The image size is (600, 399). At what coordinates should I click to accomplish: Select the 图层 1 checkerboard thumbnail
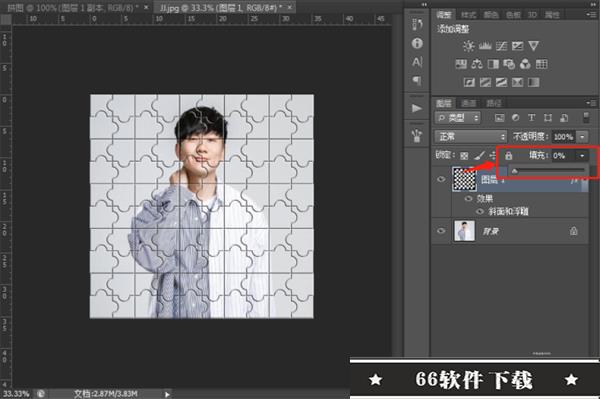(465, 179)
